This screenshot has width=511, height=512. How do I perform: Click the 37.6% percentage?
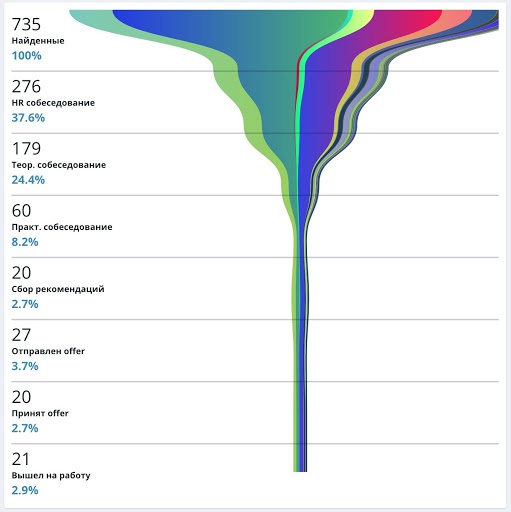tap(28, 118)
